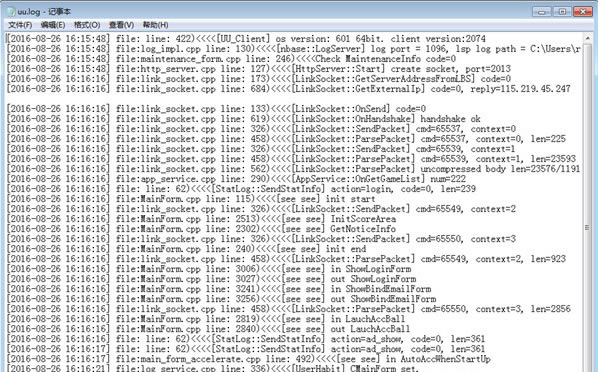Screen dimensions: 598x372
Task: Click the Notepad icon in title bar
Action: tap(11, 11)
